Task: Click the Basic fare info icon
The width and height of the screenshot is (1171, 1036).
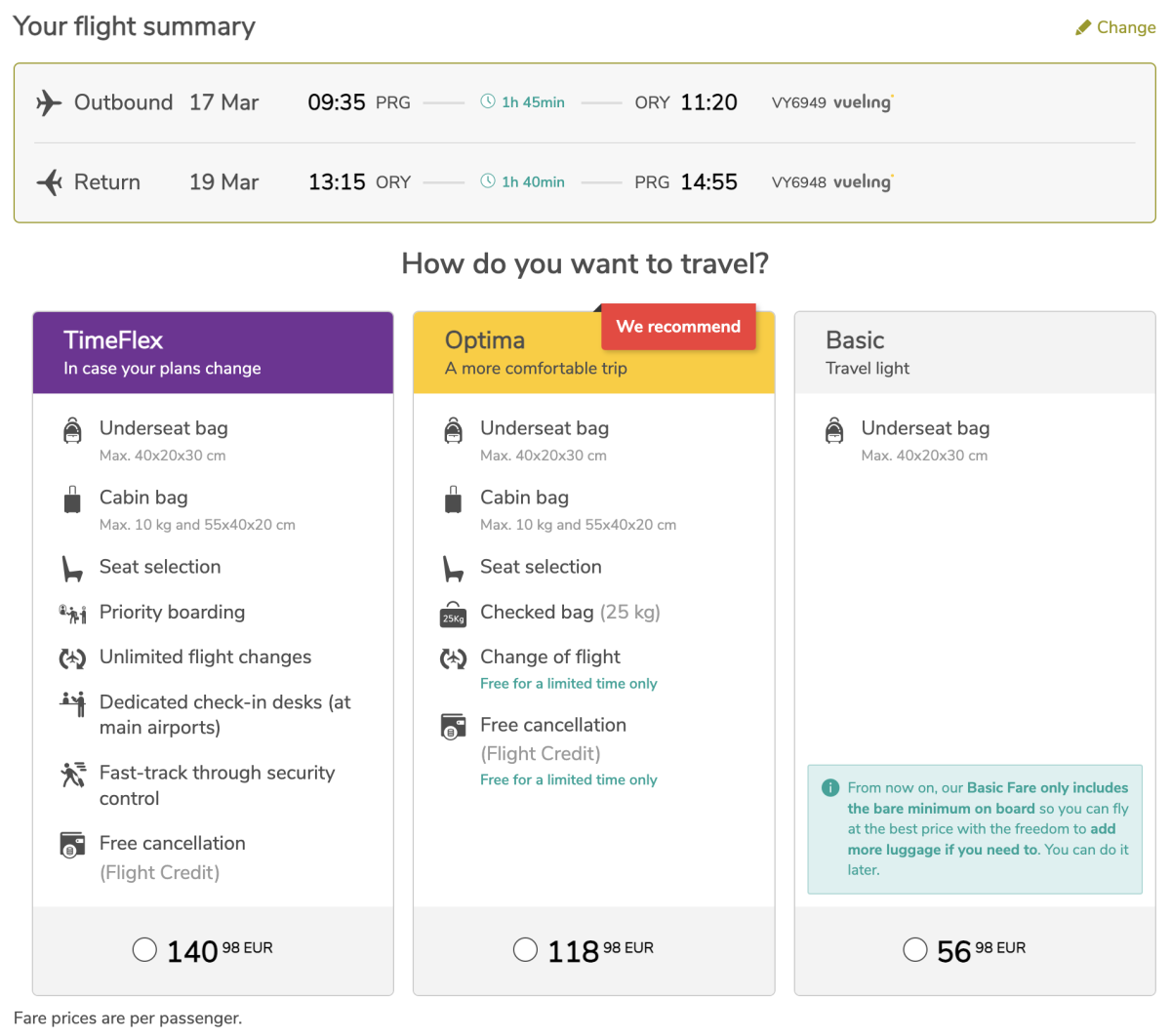Action: tap(830, 787)
